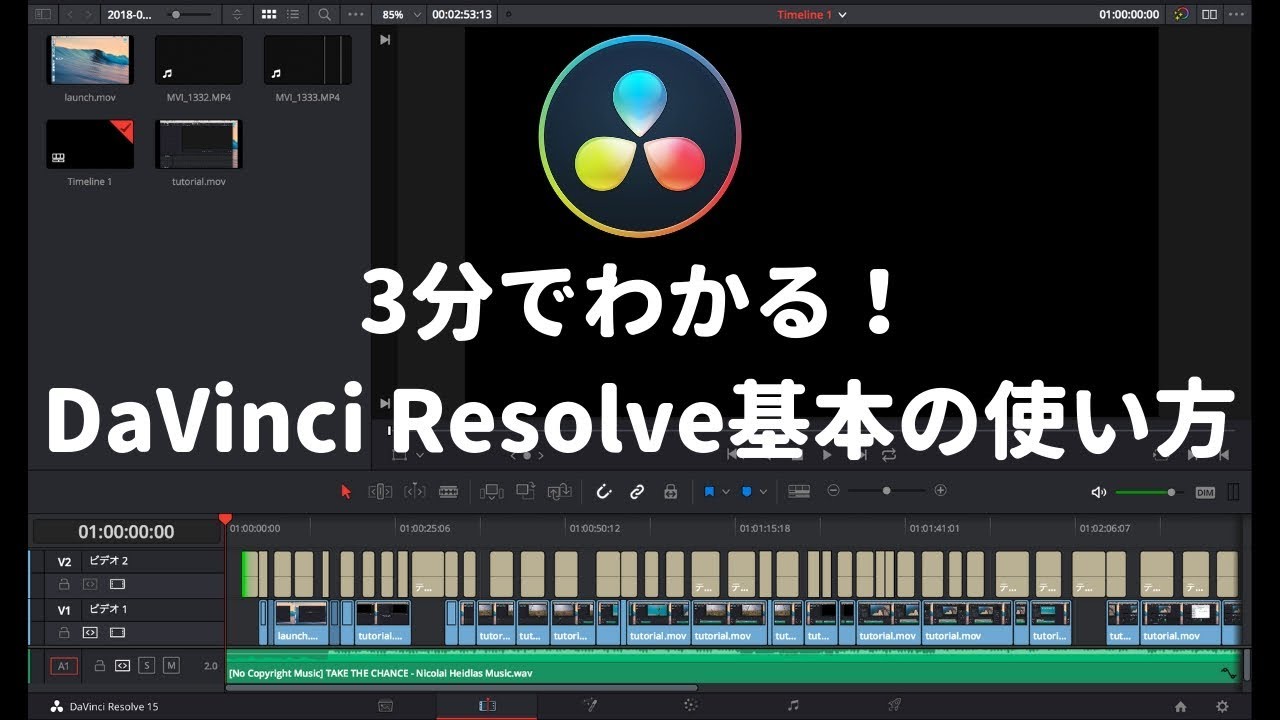
Task: Open the Color page tab
Action: click(690, 705)
